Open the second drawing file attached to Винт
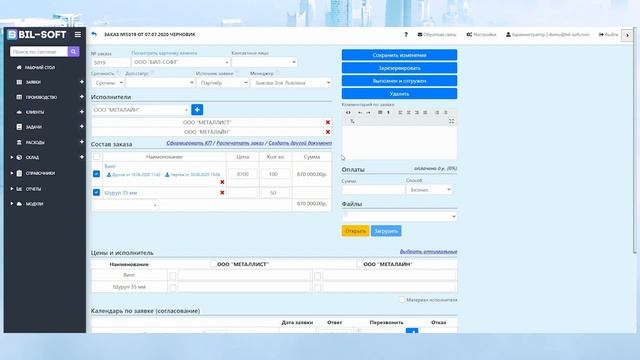Viewport: 640px width, 360px height. (x=193, y=175)
